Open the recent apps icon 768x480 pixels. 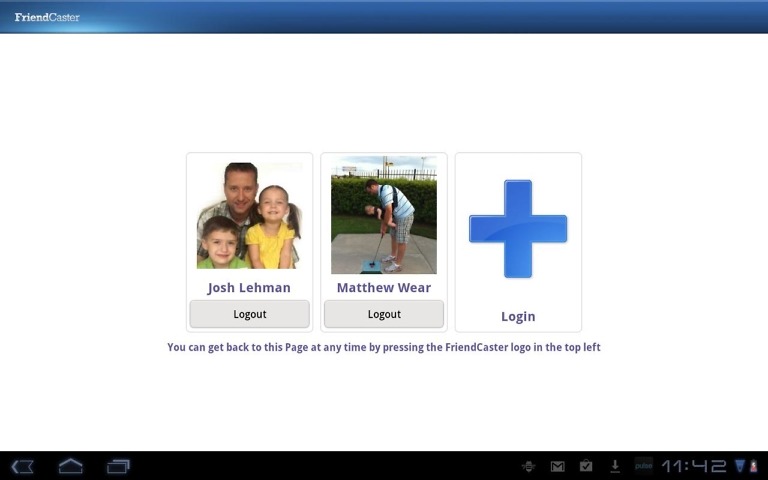[118, 466]
